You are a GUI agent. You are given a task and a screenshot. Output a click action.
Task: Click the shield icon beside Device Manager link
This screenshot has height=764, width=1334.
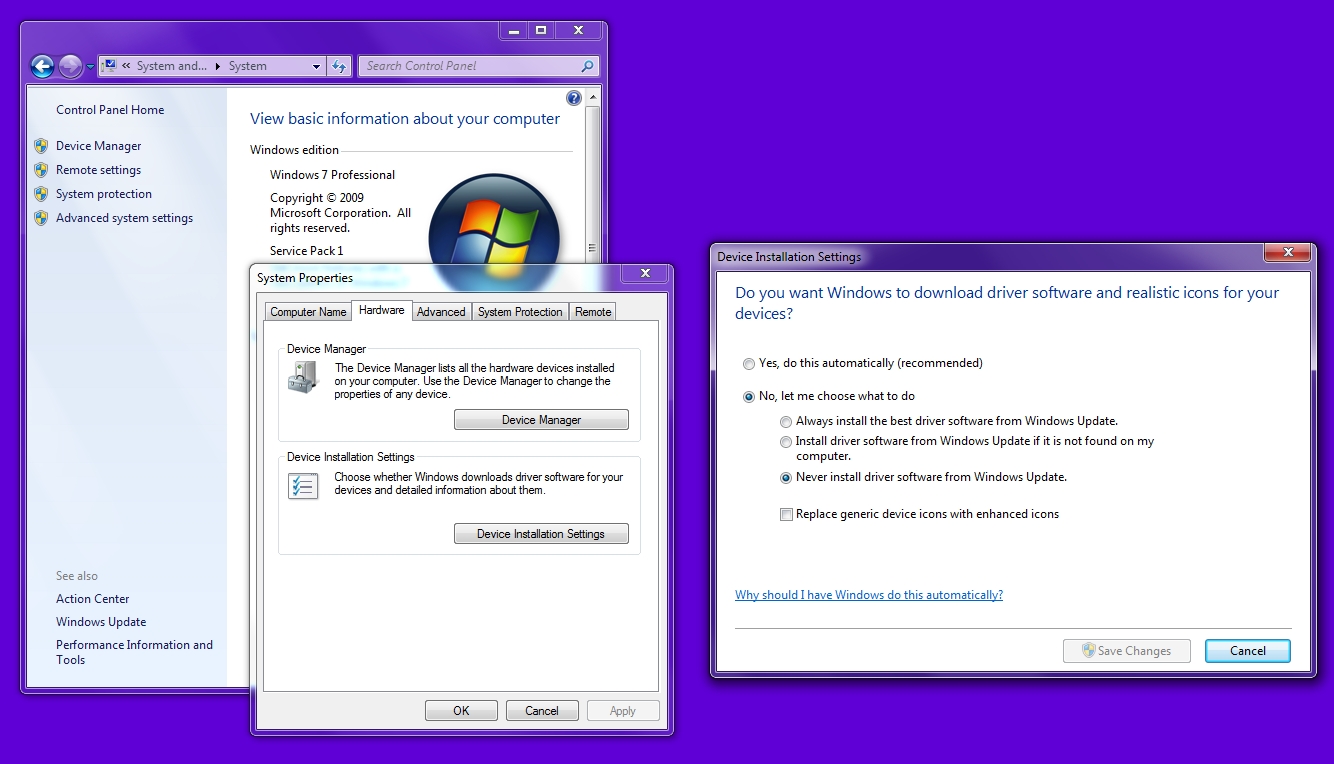pyautogui.click(x=41, y=146)
